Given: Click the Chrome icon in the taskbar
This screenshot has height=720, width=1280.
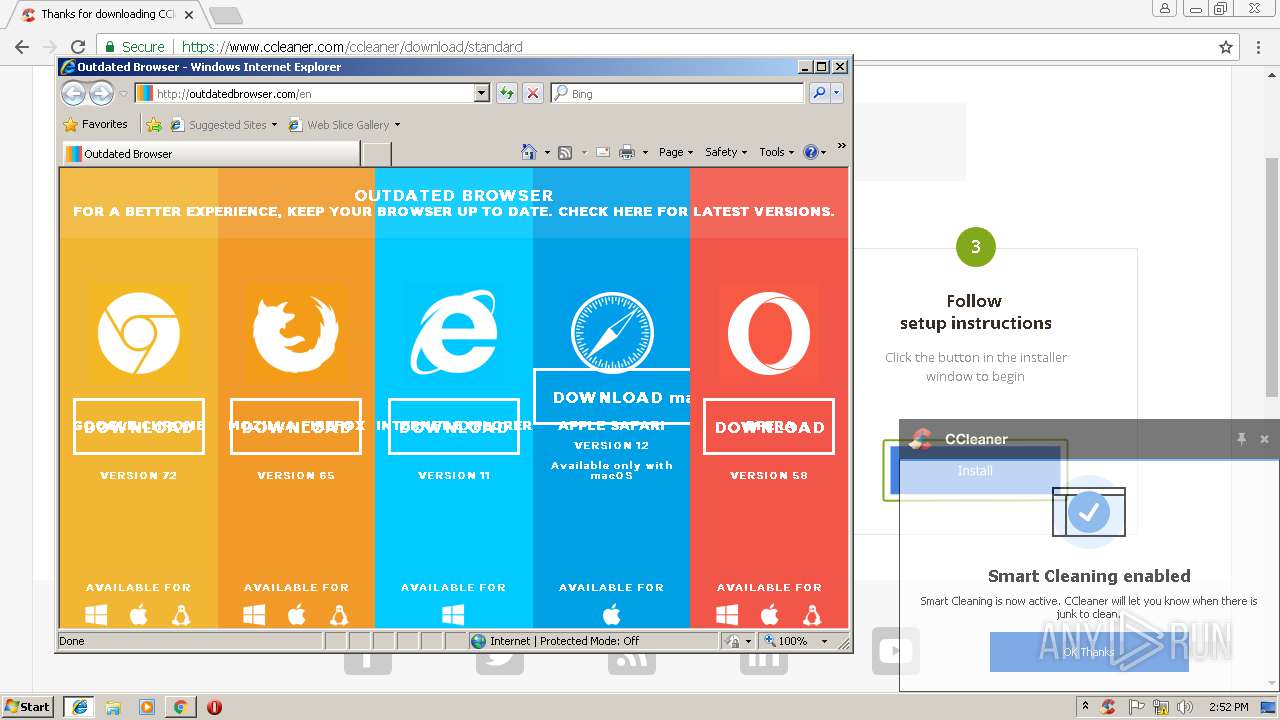Looking at the screenshot, I should point(180,707).
